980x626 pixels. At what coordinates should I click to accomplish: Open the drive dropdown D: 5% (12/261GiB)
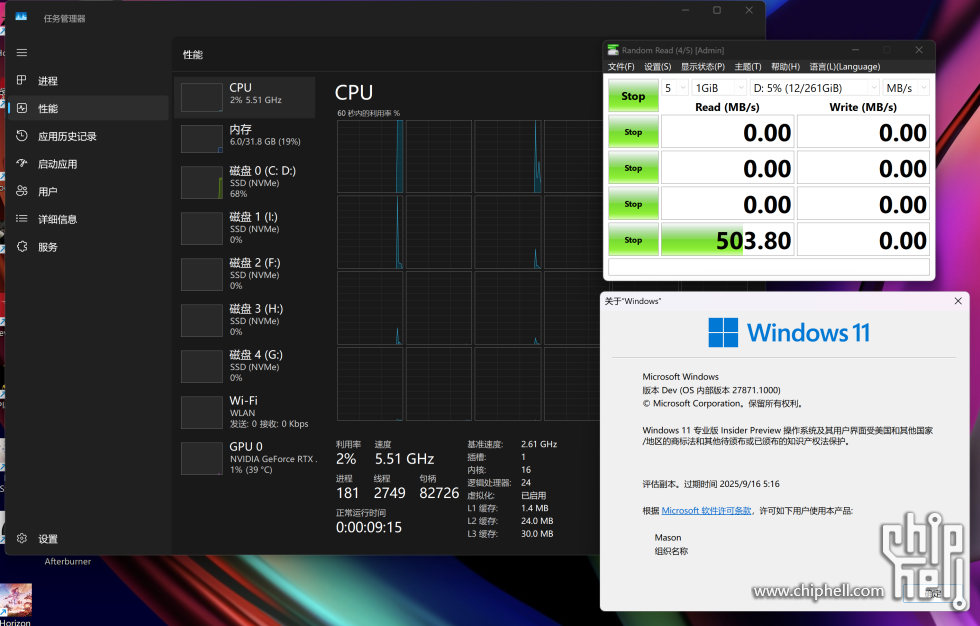coord(814,88)
